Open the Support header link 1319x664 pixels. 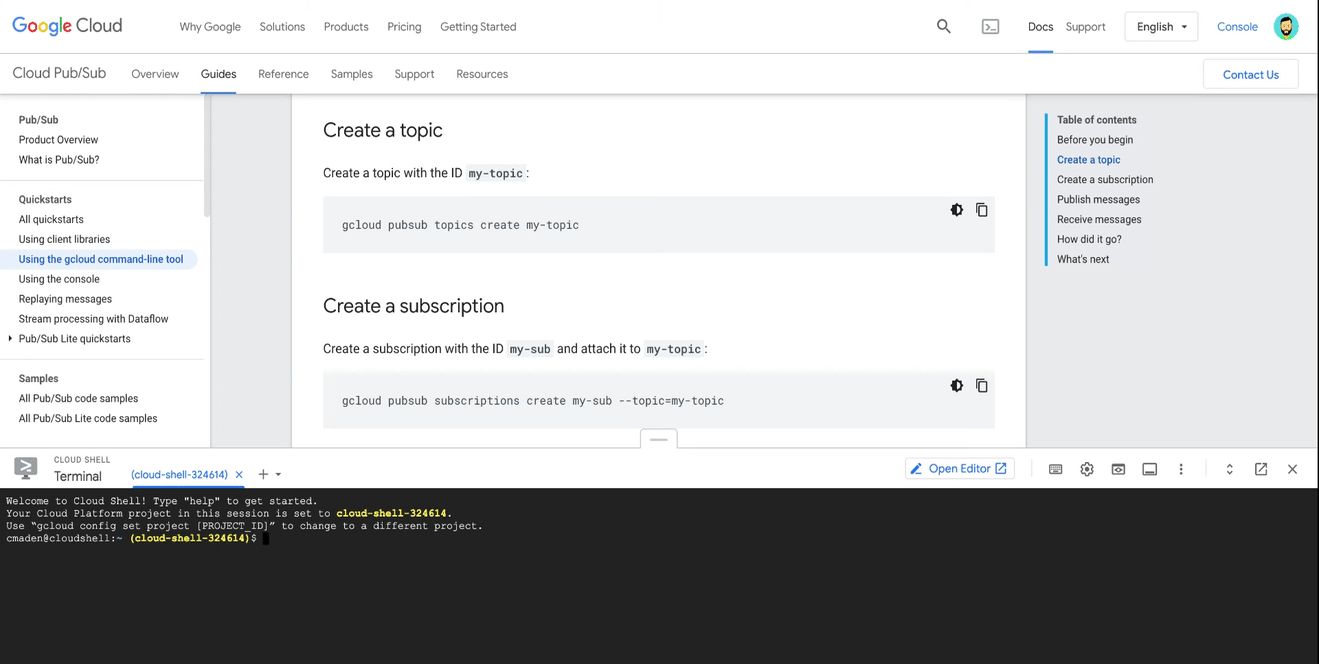(x=1085, y=27)
